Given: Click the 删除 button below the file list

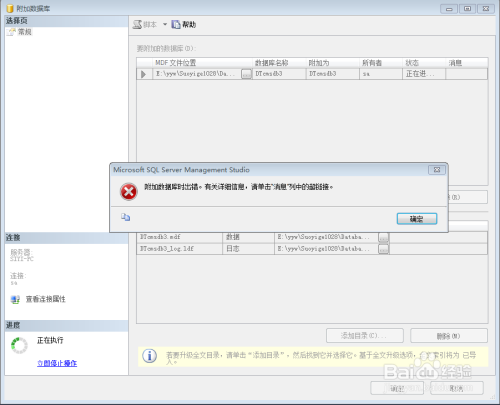Looking at the screenshot, I should (449, 336).
